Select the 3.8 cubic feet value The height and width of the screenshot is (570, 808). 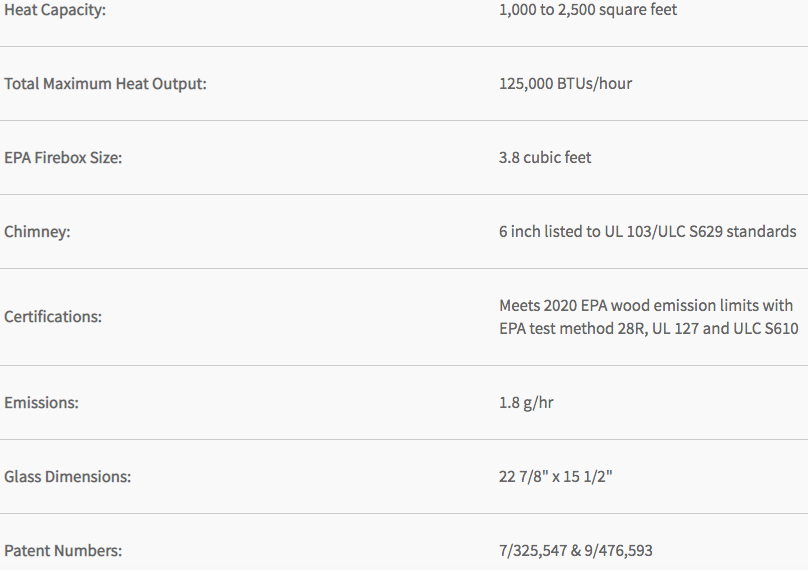coord(545,157)
